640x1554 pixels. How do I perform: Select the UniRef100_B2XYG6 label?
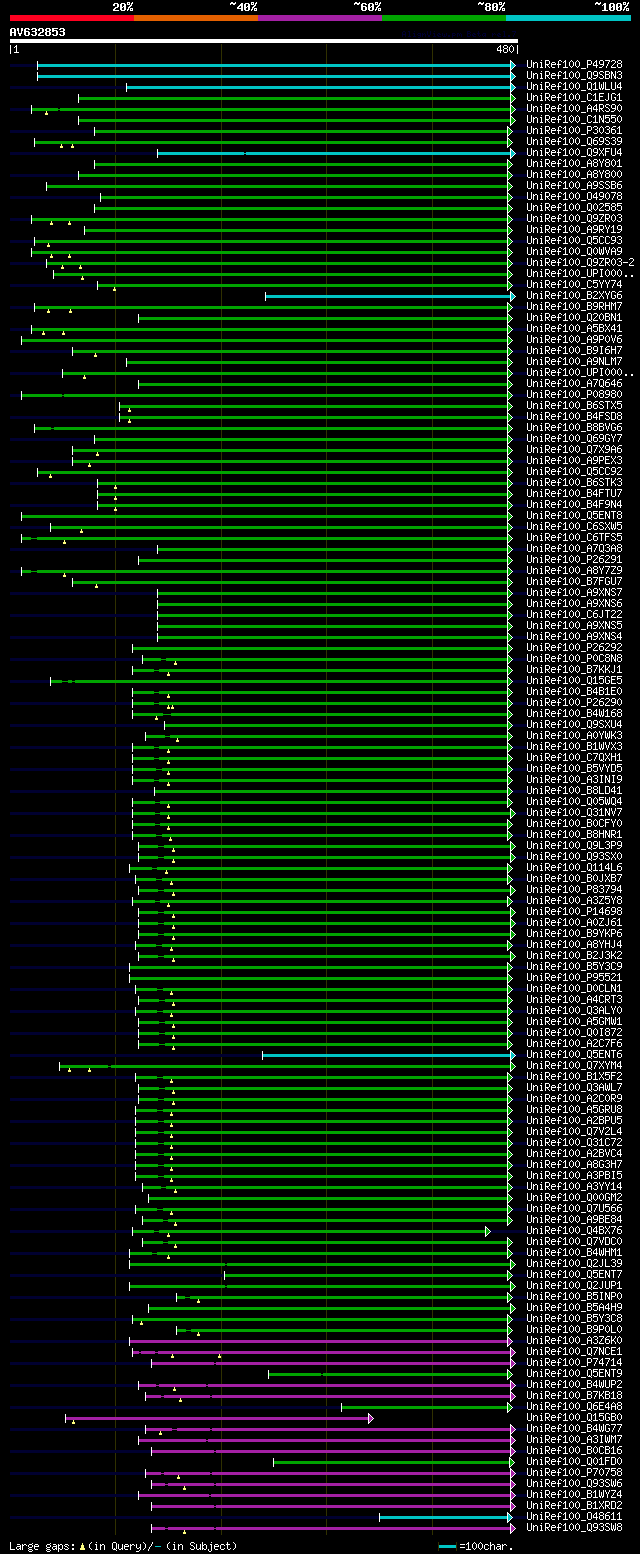(574, 296)
